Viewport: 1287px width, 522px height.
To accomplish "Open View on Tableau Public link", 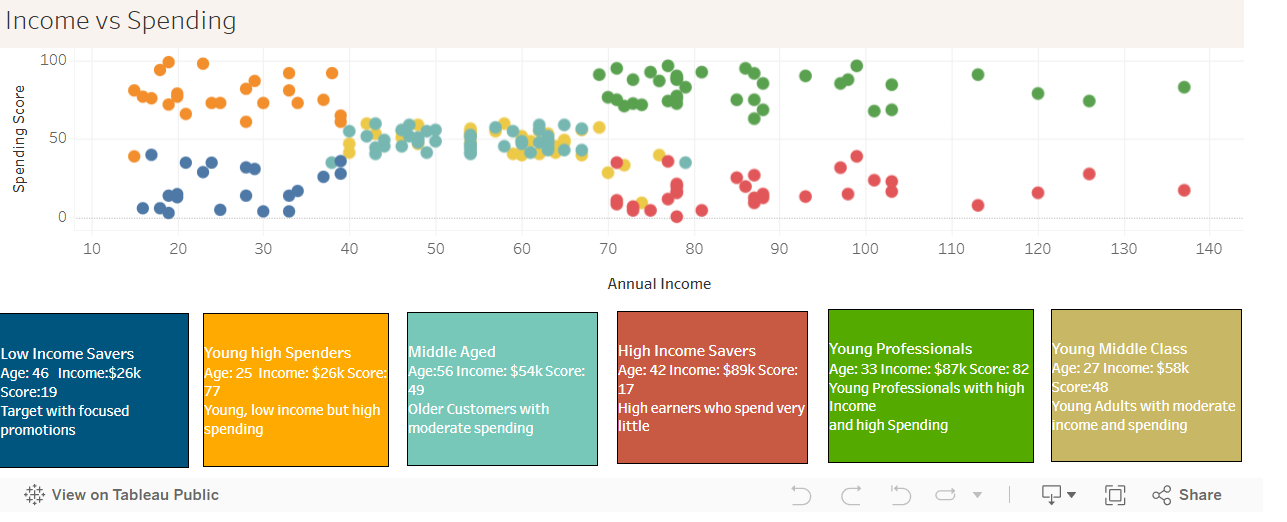I will tap(135, 495).
